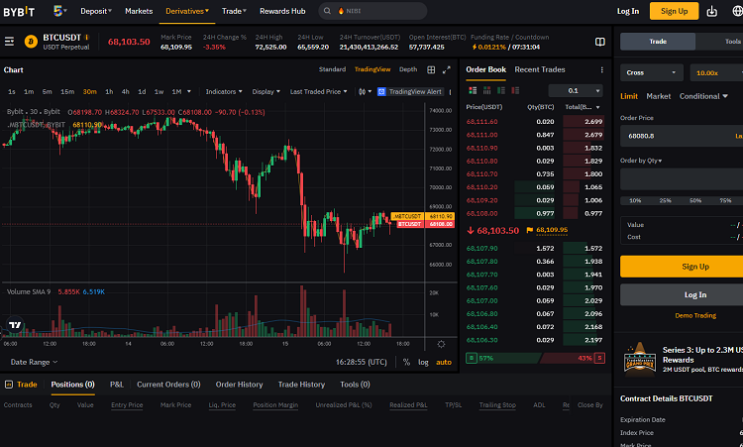Set quantity slider to 25%

pyautogui.click(x=665, y=201)
